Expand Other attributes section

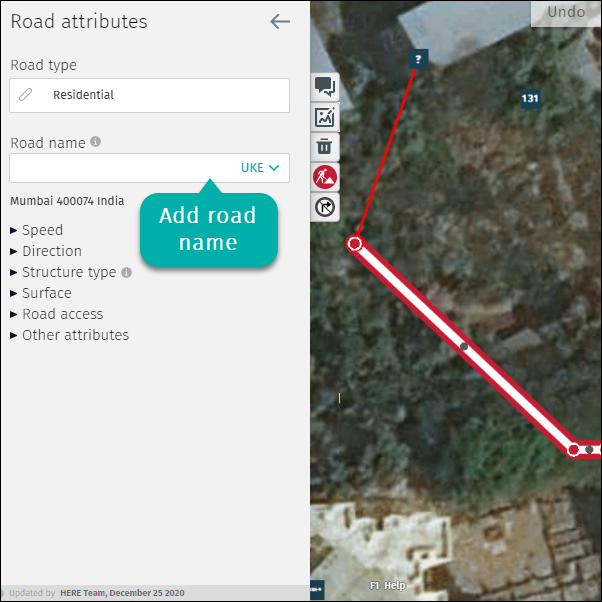[x=69, y=335]
